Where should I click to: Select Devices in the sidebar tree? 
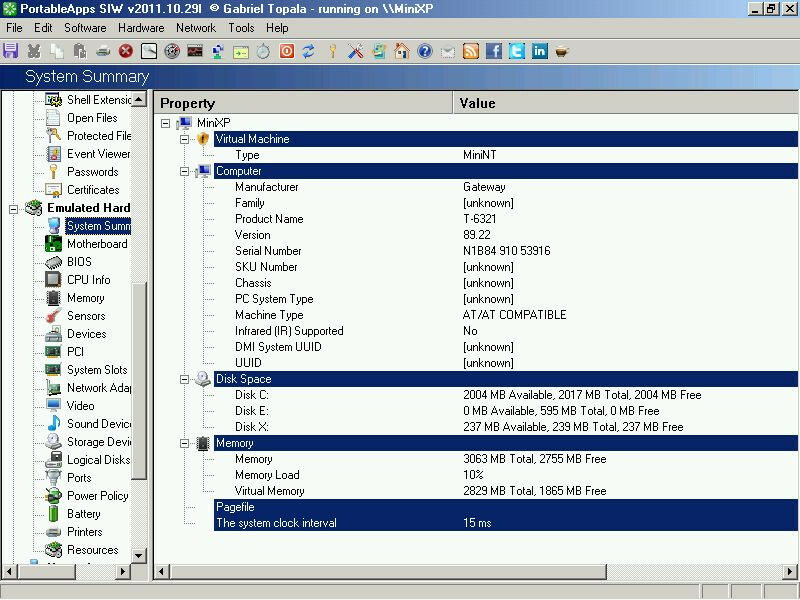[x=86, y=334]
